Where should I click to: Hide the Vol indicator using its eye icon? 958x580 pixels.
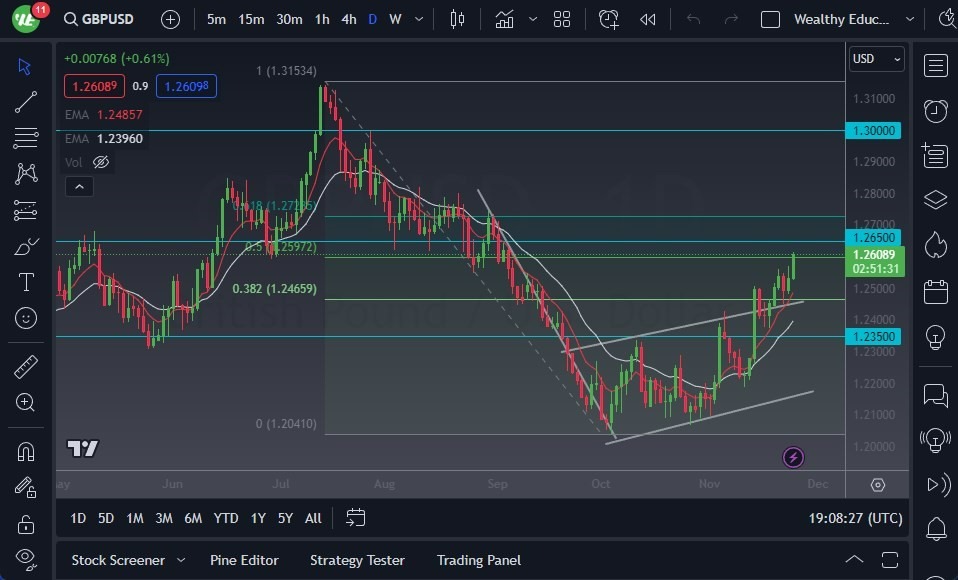100,161
